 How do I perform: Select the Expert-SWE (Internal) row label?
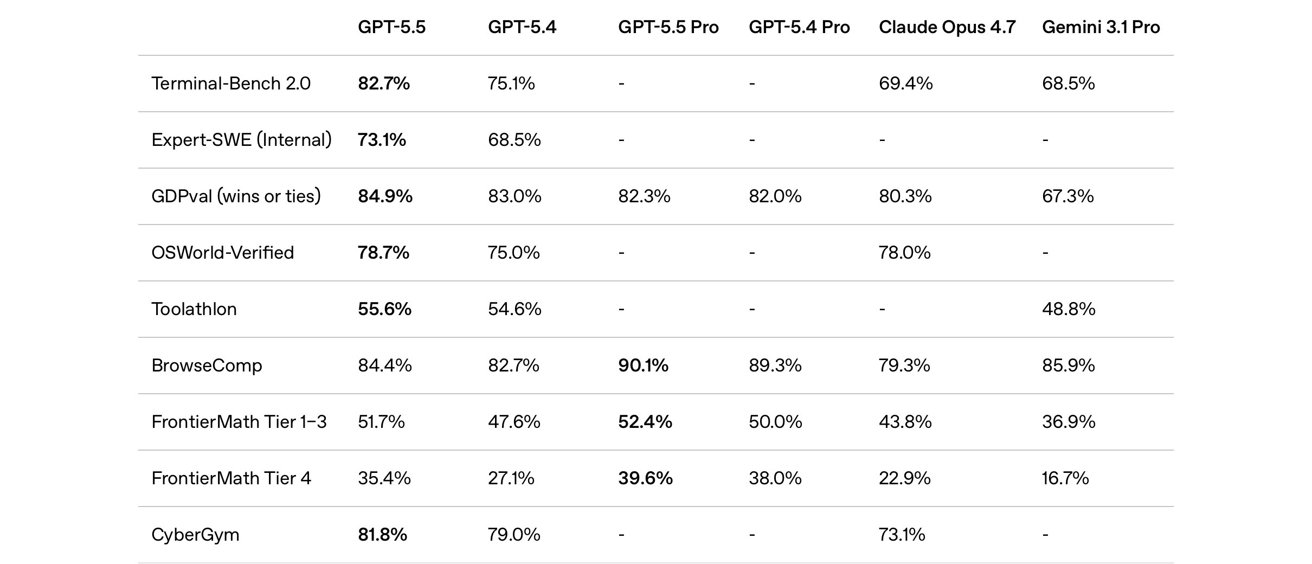[241, 140]
